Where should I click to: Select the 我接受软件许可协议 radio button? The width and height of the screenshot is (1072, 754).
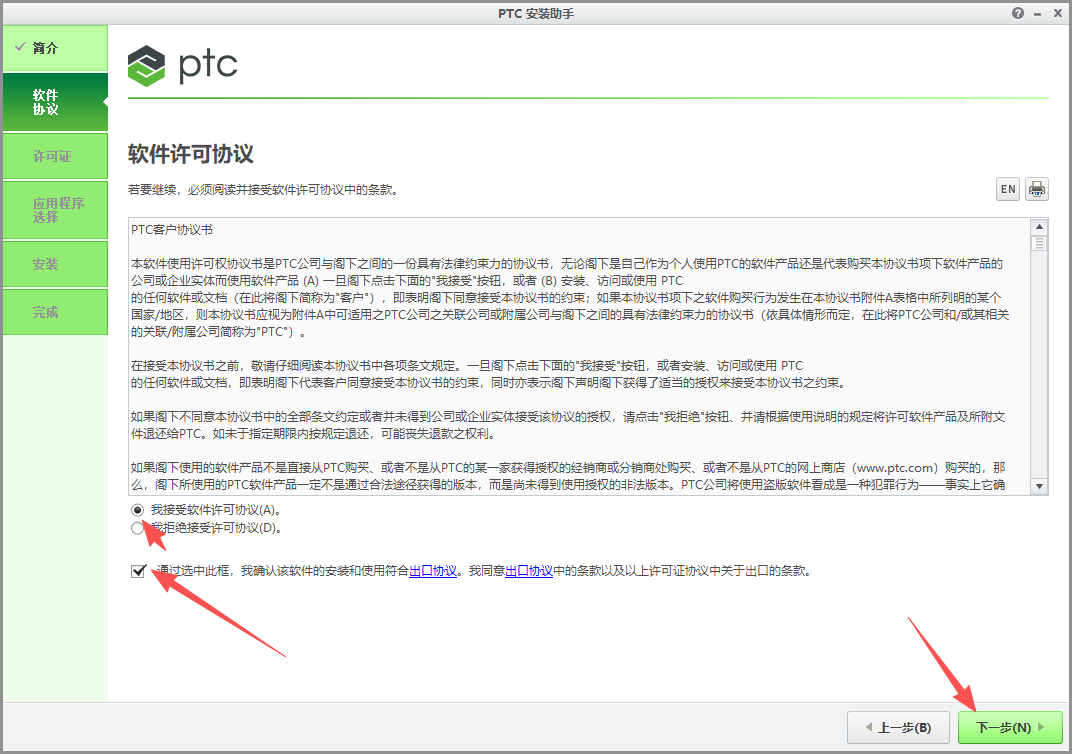pos(137,510)
